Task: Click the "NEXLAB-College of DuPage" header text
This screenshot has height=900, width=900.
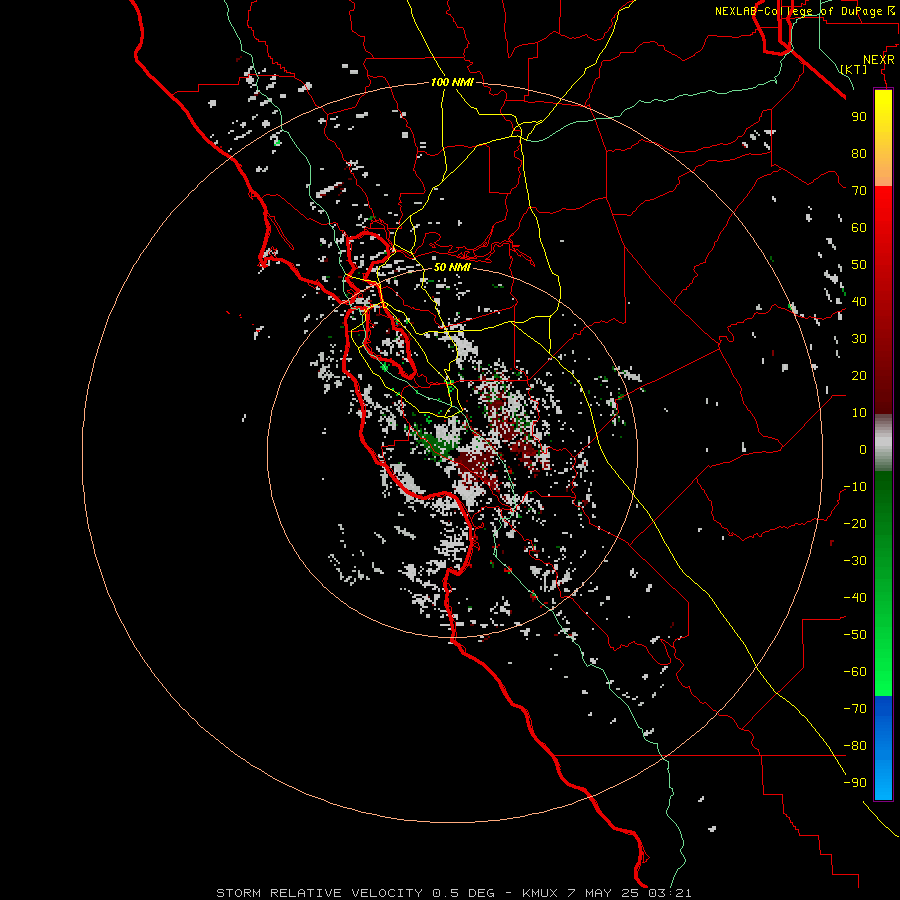Action: [x=798, y=11]
